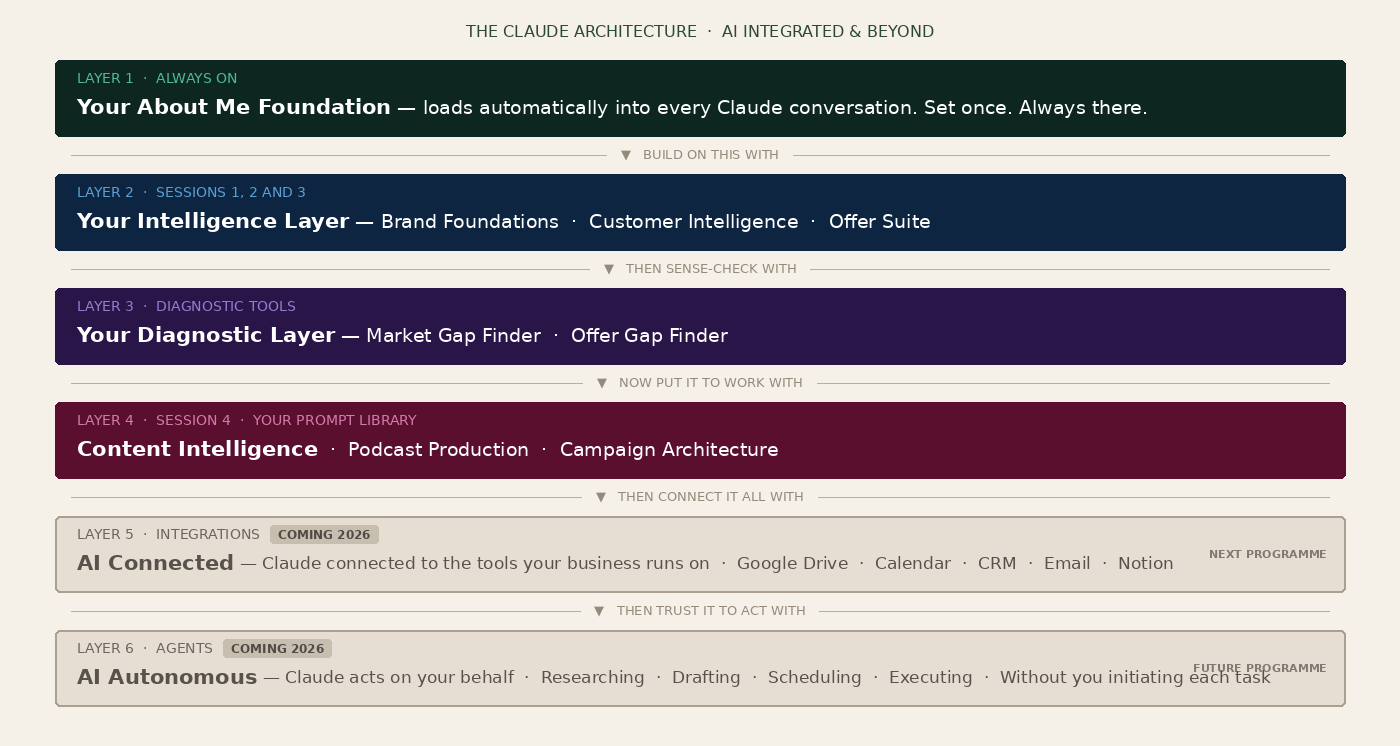The image size is (1400, 746).
Task: Click "Notion" in the AI Connected row
Action: 1146,564
